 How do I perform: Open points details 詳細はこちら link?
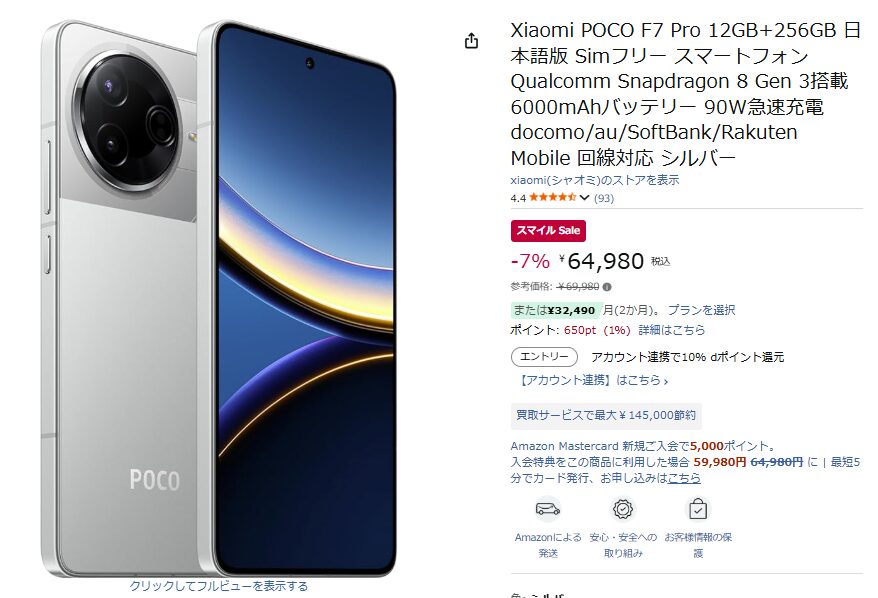tap(671, 330)
